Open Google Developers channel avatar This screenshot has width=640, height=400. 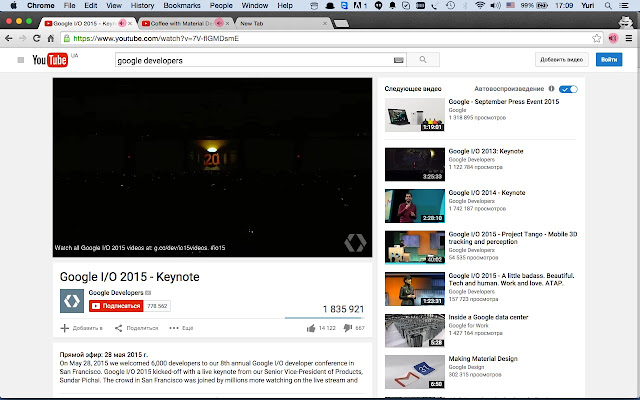pos(72,301)
